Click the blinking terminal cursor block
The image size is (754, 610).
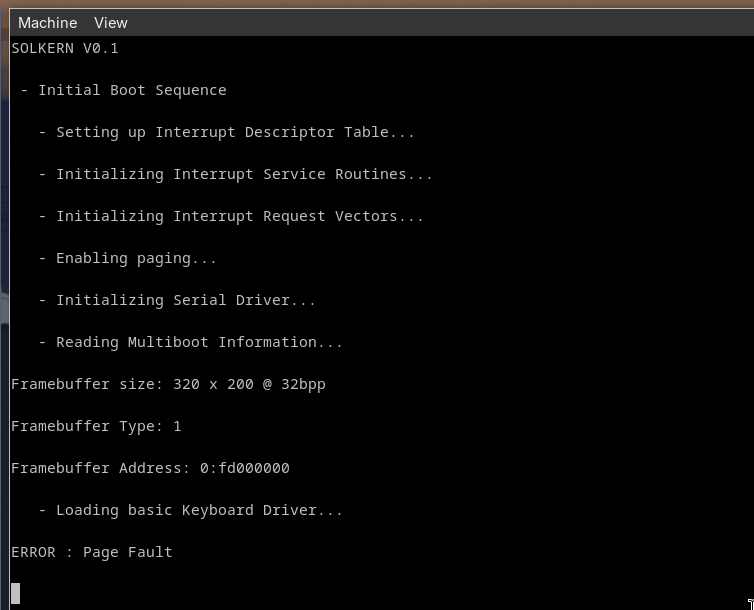click(x=15, y=593)
